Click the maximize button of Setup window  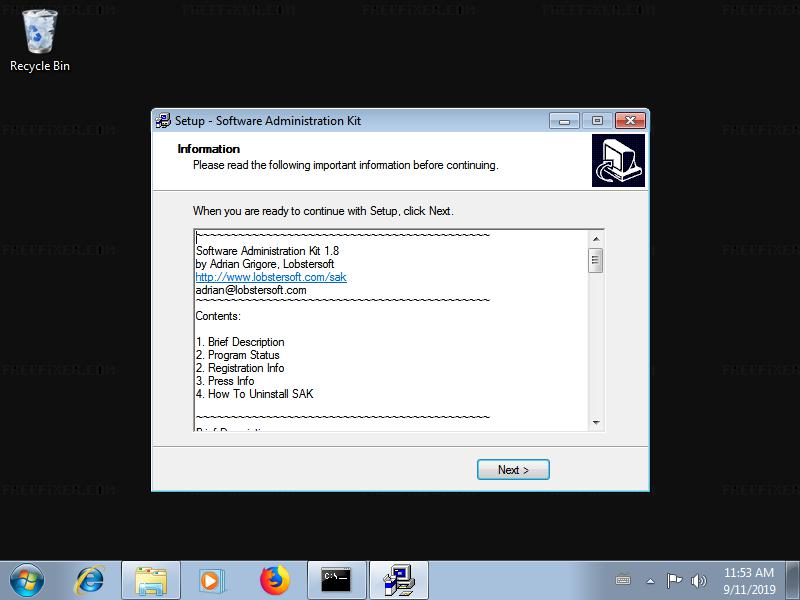597,121
